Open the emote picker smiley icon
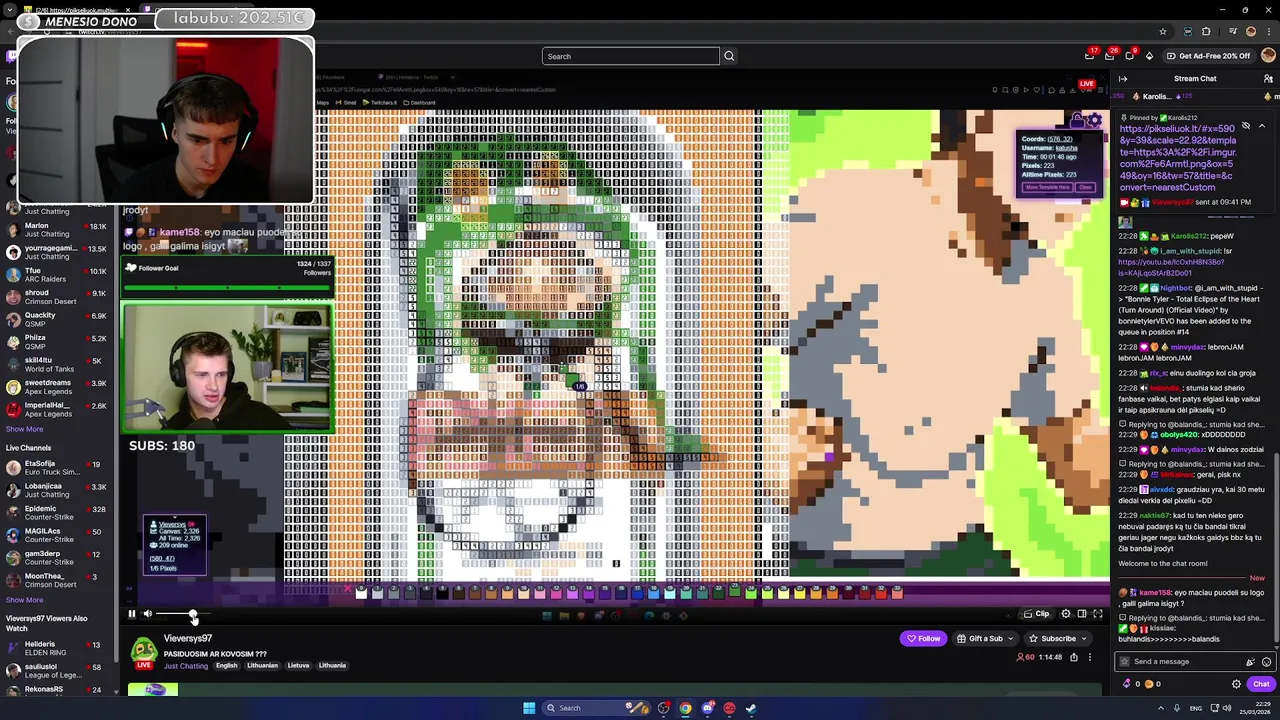Image resolution: width=1280 pixels, height=720 pixels. click(x=1266, y=662)
